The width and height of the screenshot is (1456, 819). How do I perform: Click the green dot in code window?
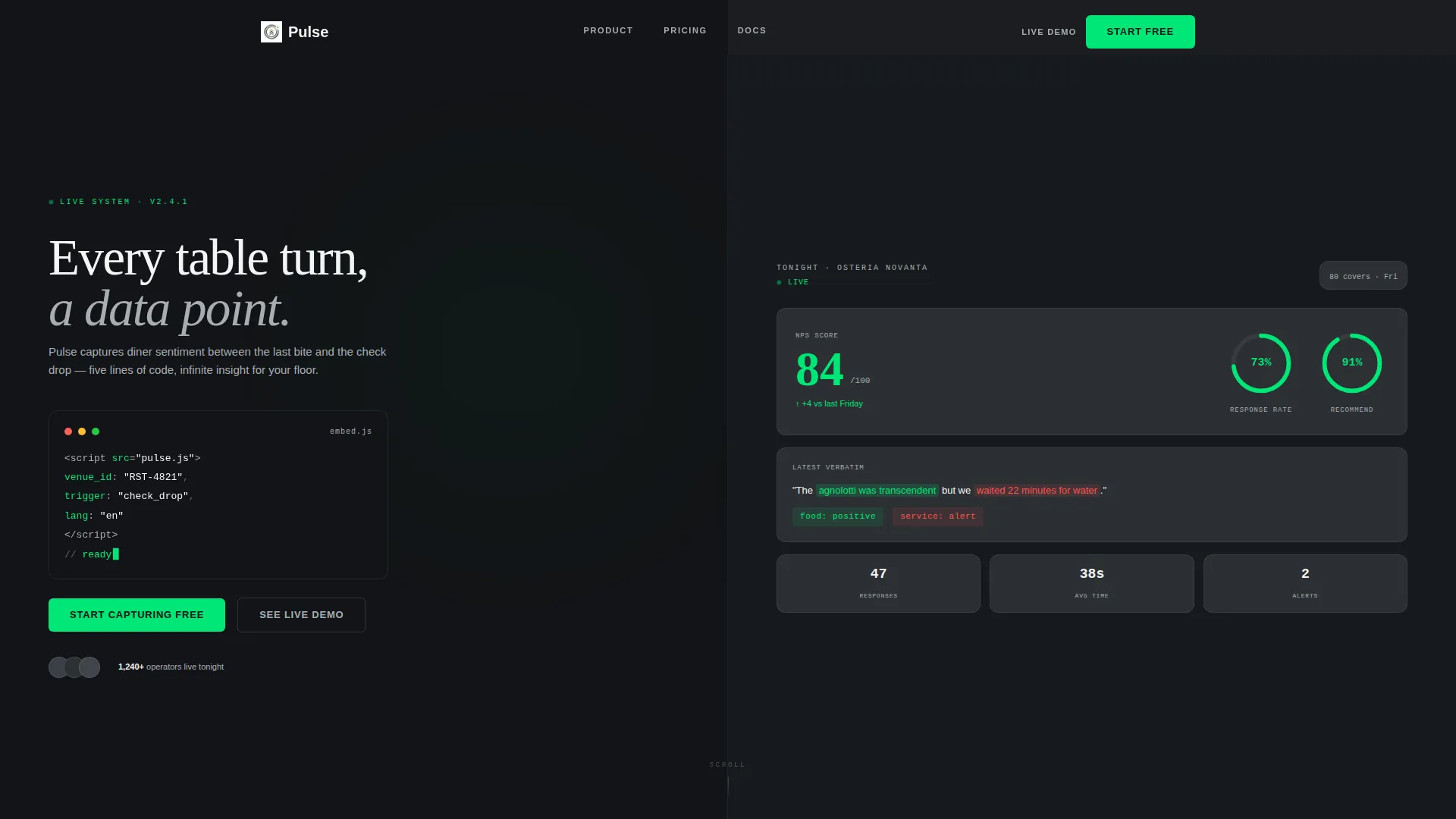click(96, 431)
